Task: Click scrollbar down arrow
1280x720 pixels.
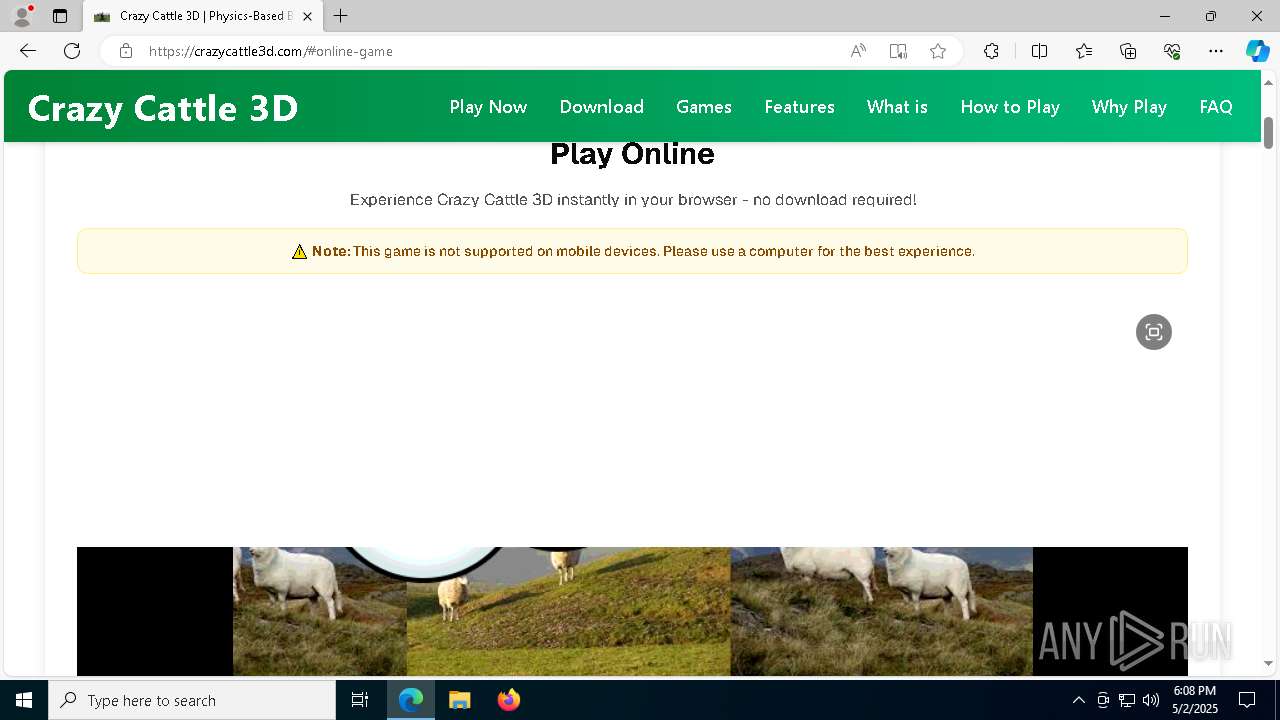Action: click(1268, 663)
